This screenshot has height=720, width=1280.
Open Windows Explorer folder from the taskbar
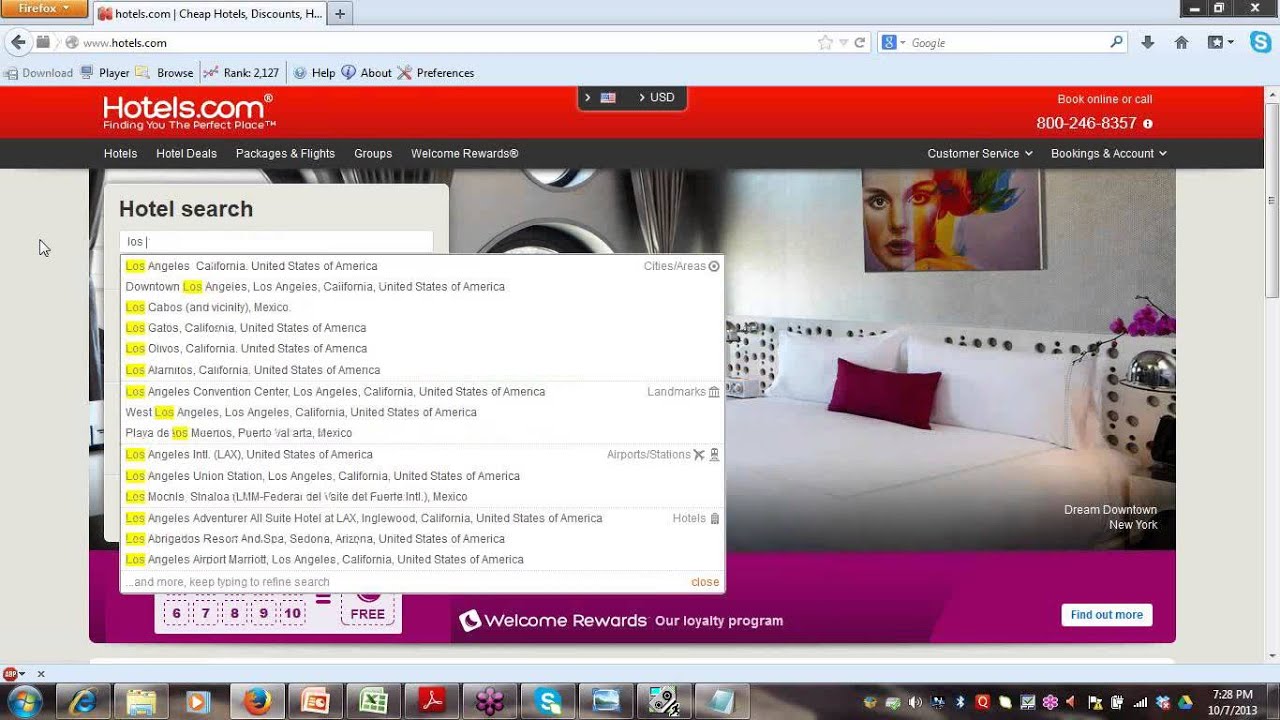click(x=140, y=701)
